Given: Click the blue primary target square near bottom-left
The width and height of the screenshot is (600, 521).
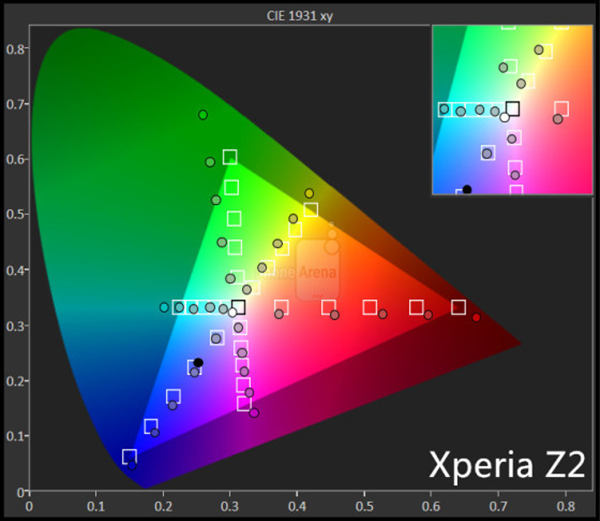Looking at the screenshot, I should pos(129,457).
